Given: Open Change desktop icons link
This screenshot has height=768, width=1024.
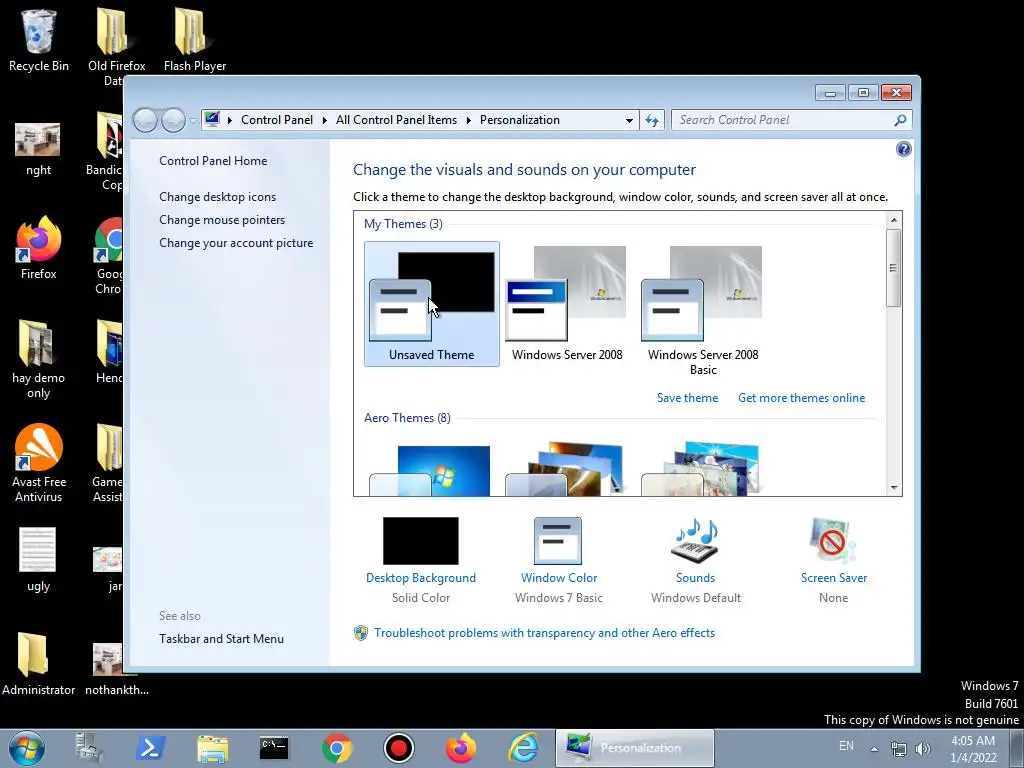Looking at the screenshot, I should (217, 197).
